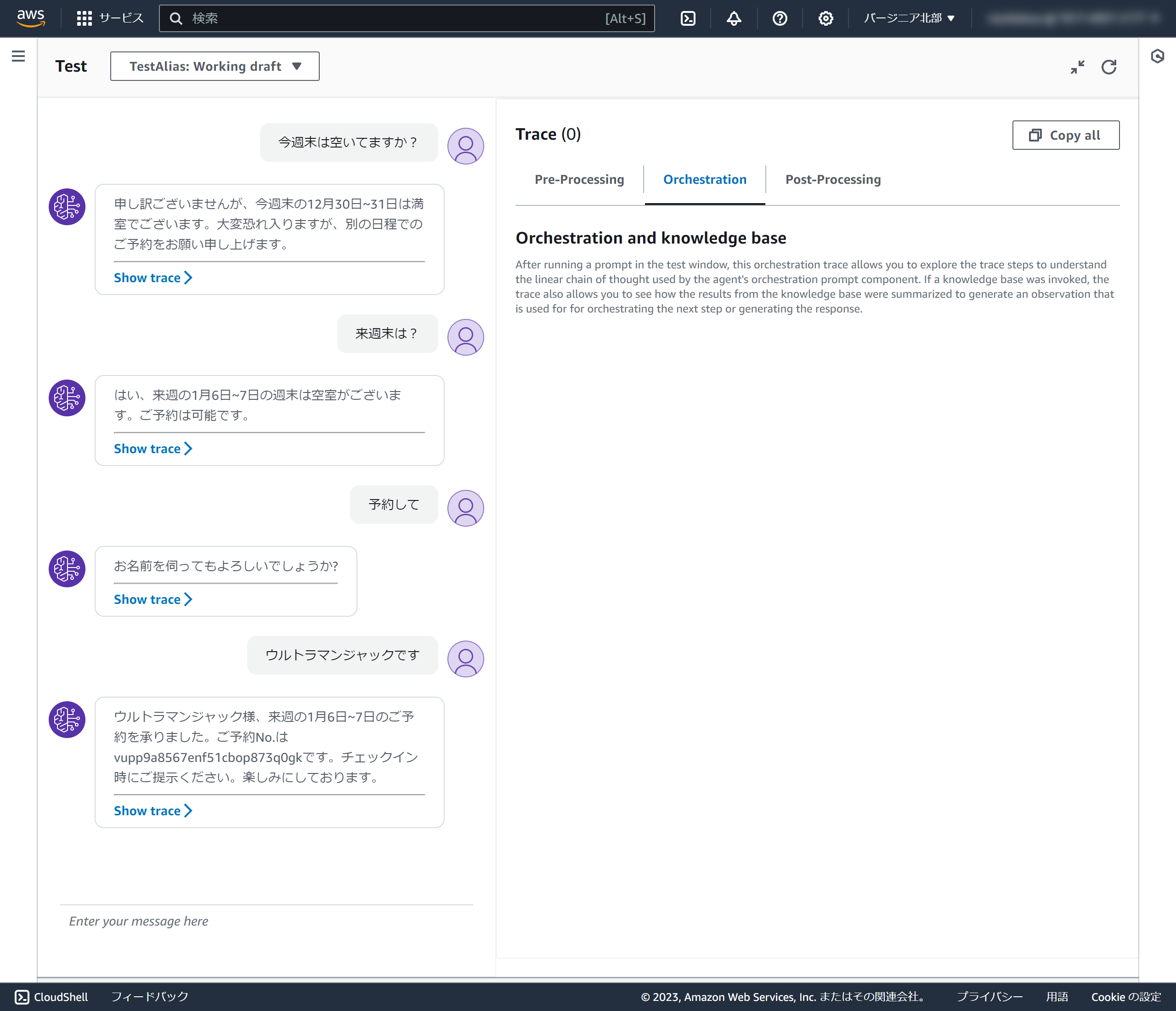1176x1011 pixels.
Task: Open the help question mark icon
Action: pos(780,18)
